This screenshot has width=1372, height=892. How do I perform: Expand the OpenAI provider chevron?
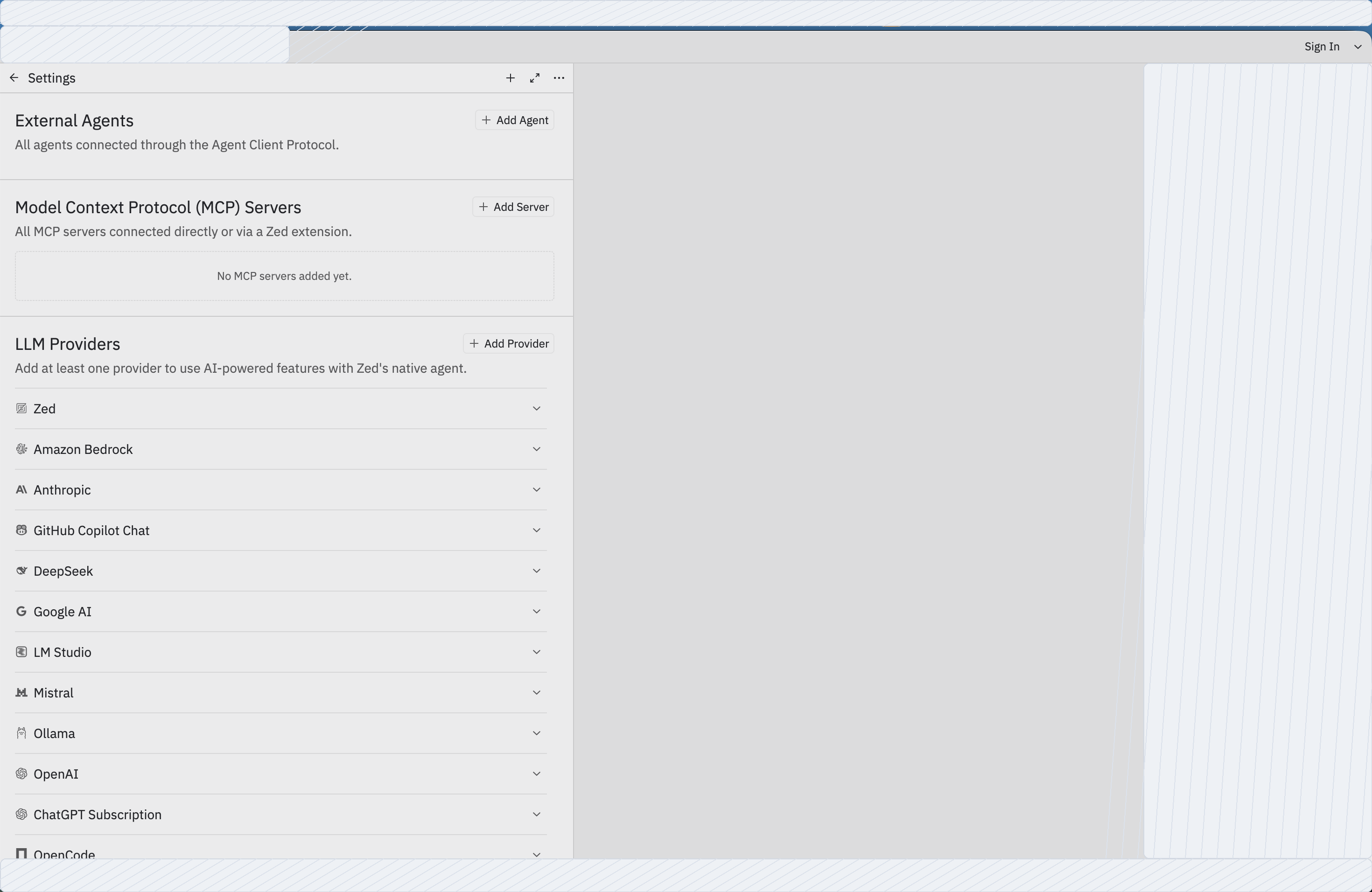point(537,774)
